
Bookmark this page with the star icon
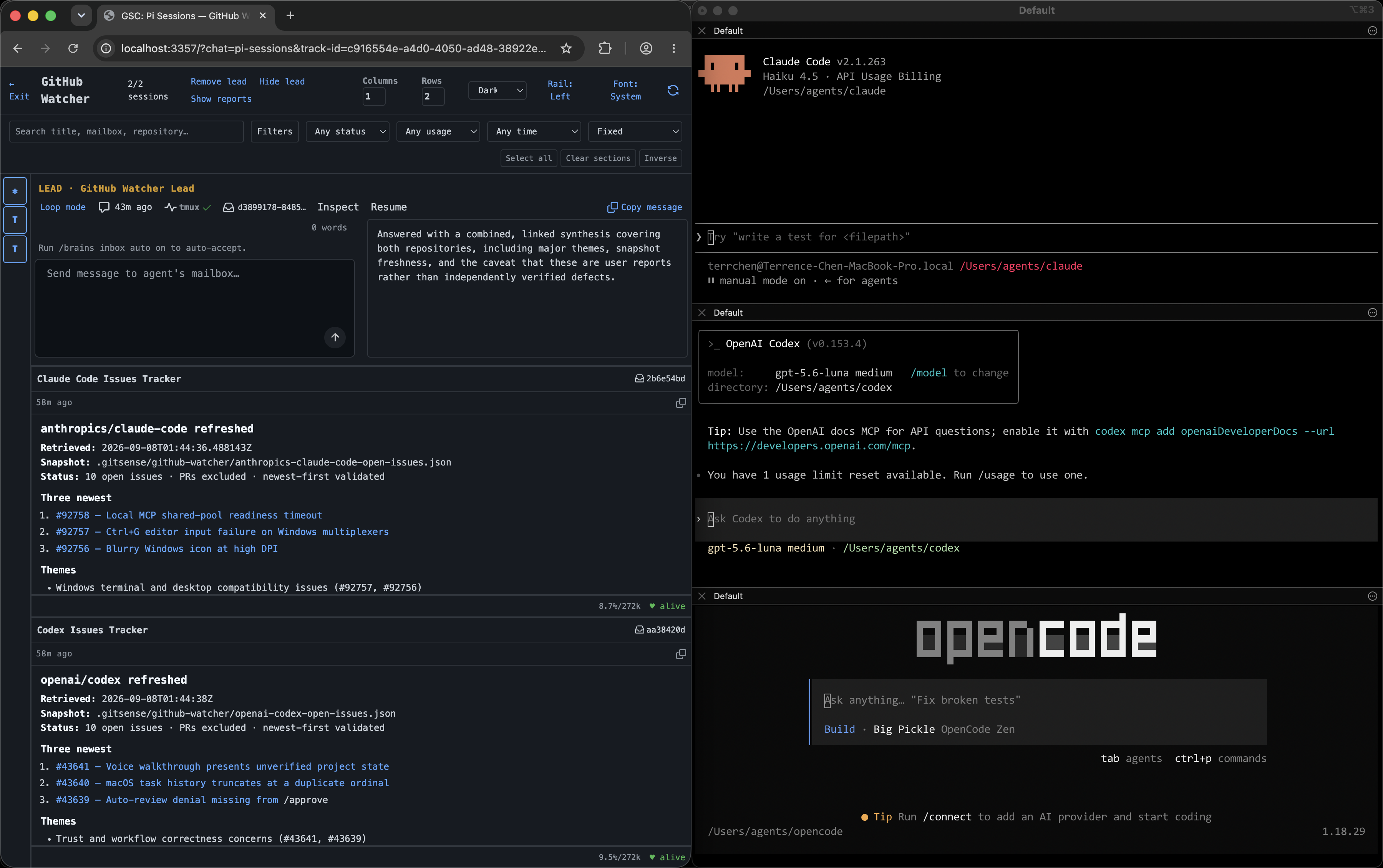click(566, 48)
